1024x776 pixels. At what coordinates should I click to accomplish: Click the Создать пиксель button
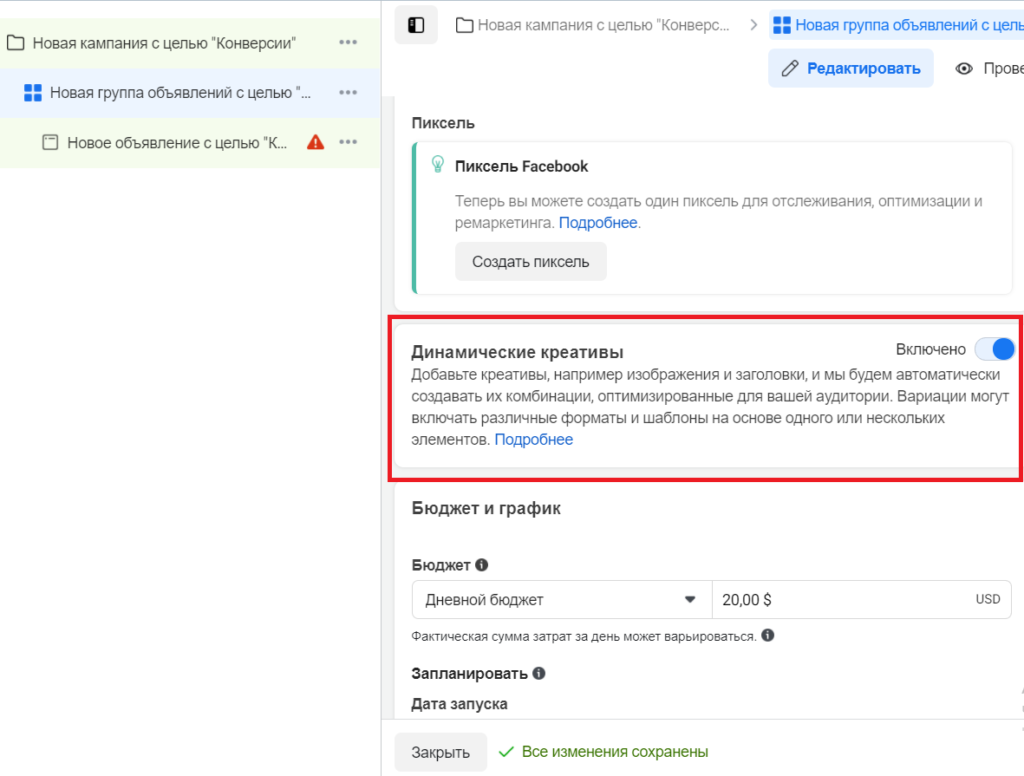click(531, 262)
